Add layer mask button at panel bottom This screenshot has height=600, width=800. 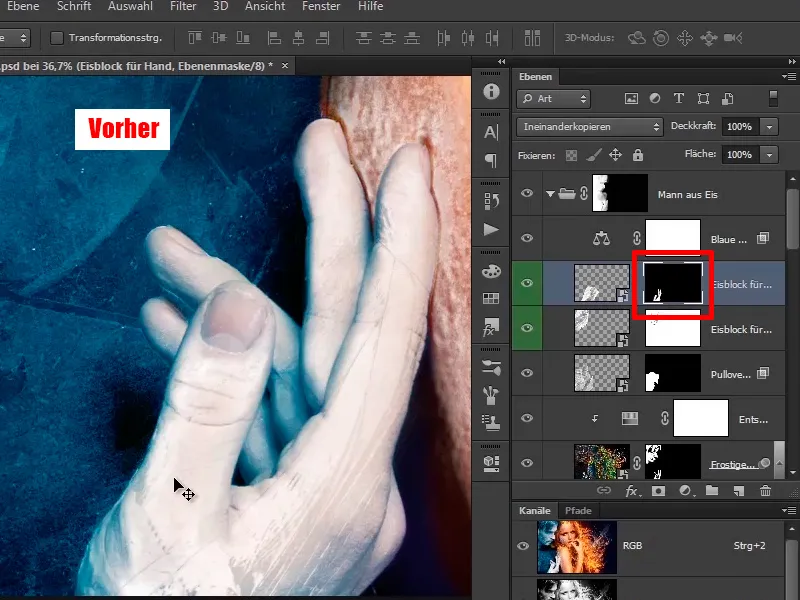tap(658, 491)
